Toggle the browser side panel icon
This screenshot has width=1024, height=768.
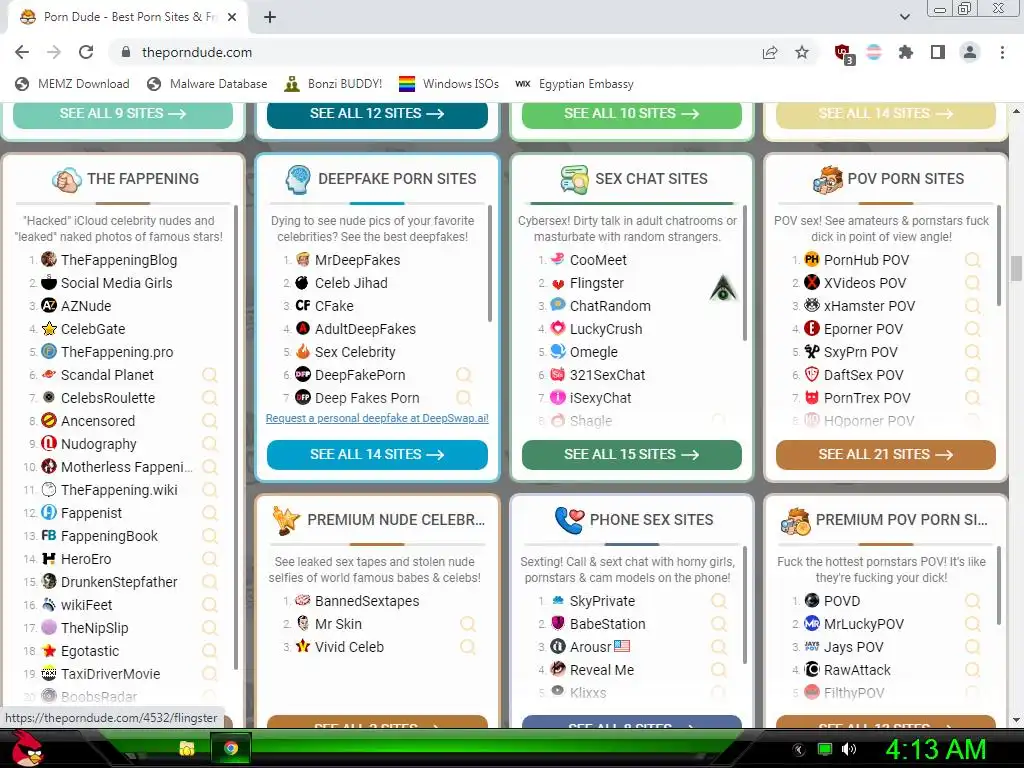tap(938, 52)
